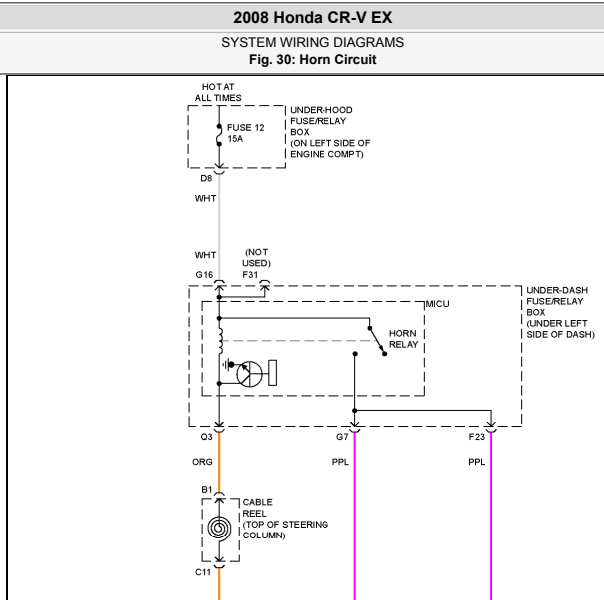Click the horn relay coil symbol
The image size is (604, 600).
220,341
